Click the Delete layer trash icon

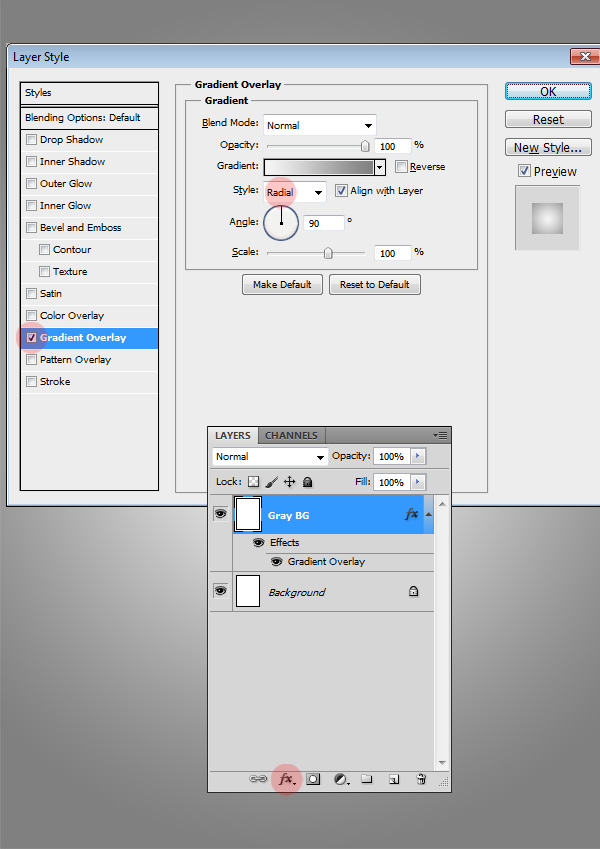tap(421, 779)
